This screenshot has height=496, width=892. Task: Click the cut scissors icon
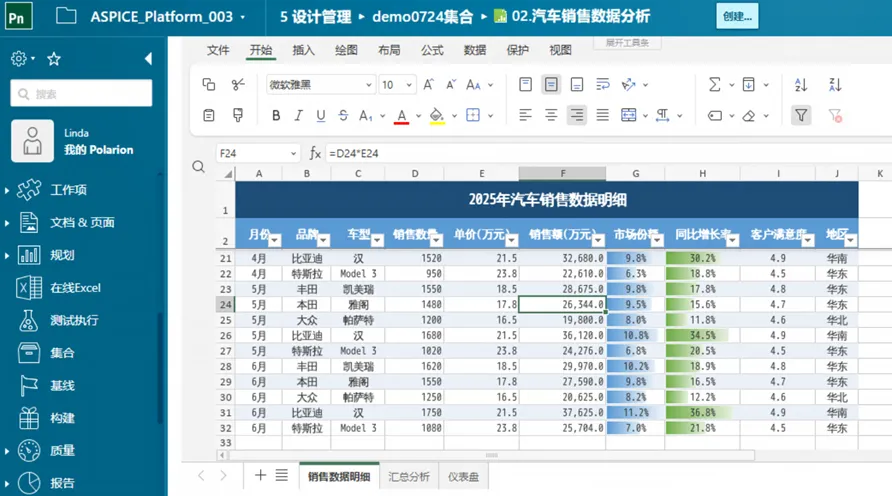pyautogui.click(x=238, y=85)
